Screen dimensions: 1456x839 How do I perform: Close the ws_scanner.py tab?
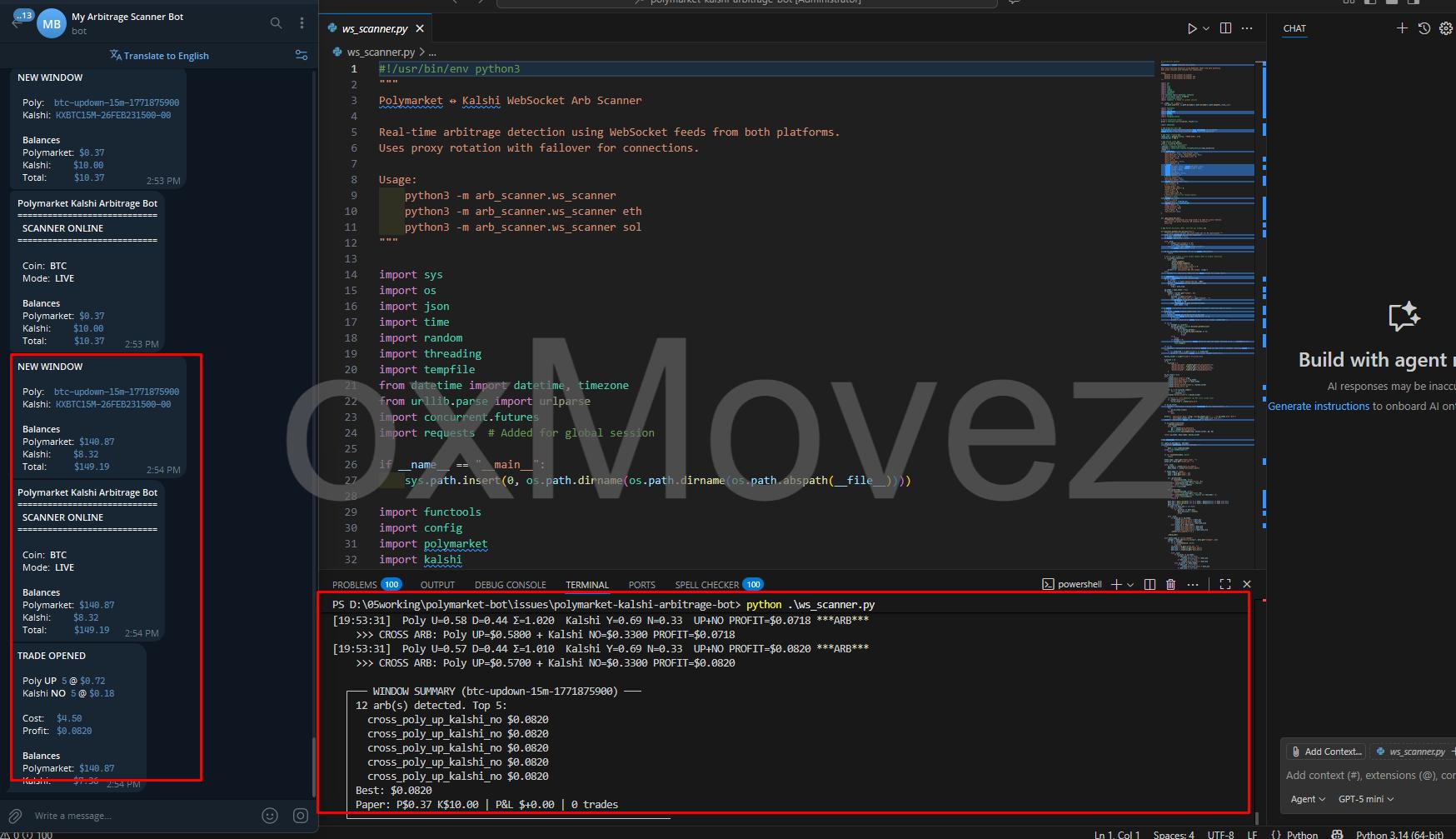click(x=420, y=28)
